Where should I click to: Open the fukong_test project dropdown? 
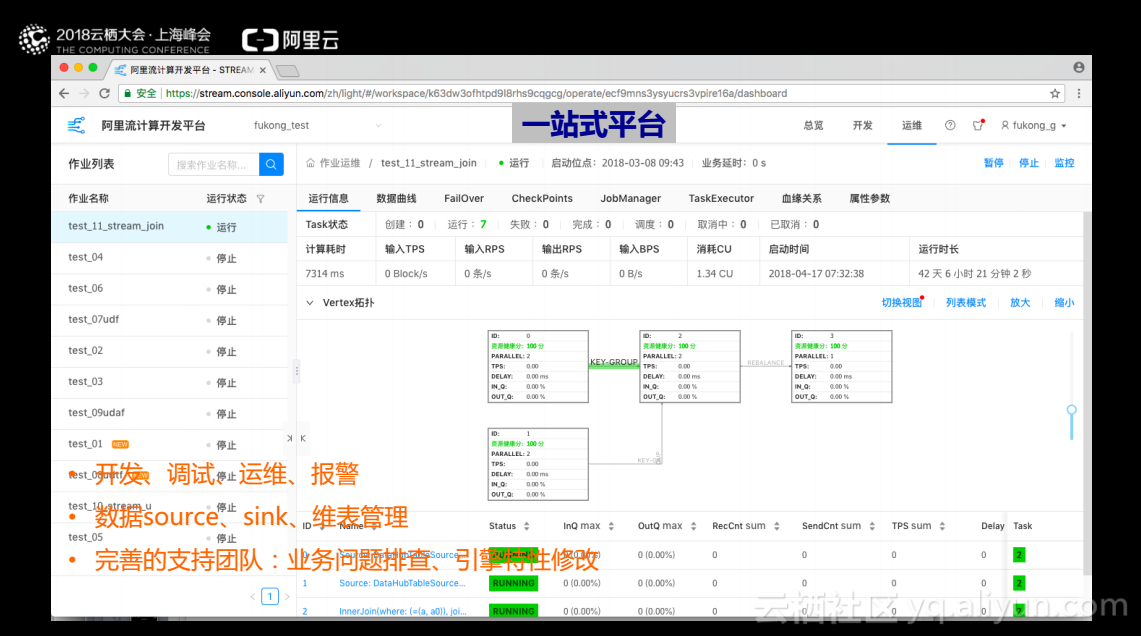pyautogui.click(x=317, y=125)
